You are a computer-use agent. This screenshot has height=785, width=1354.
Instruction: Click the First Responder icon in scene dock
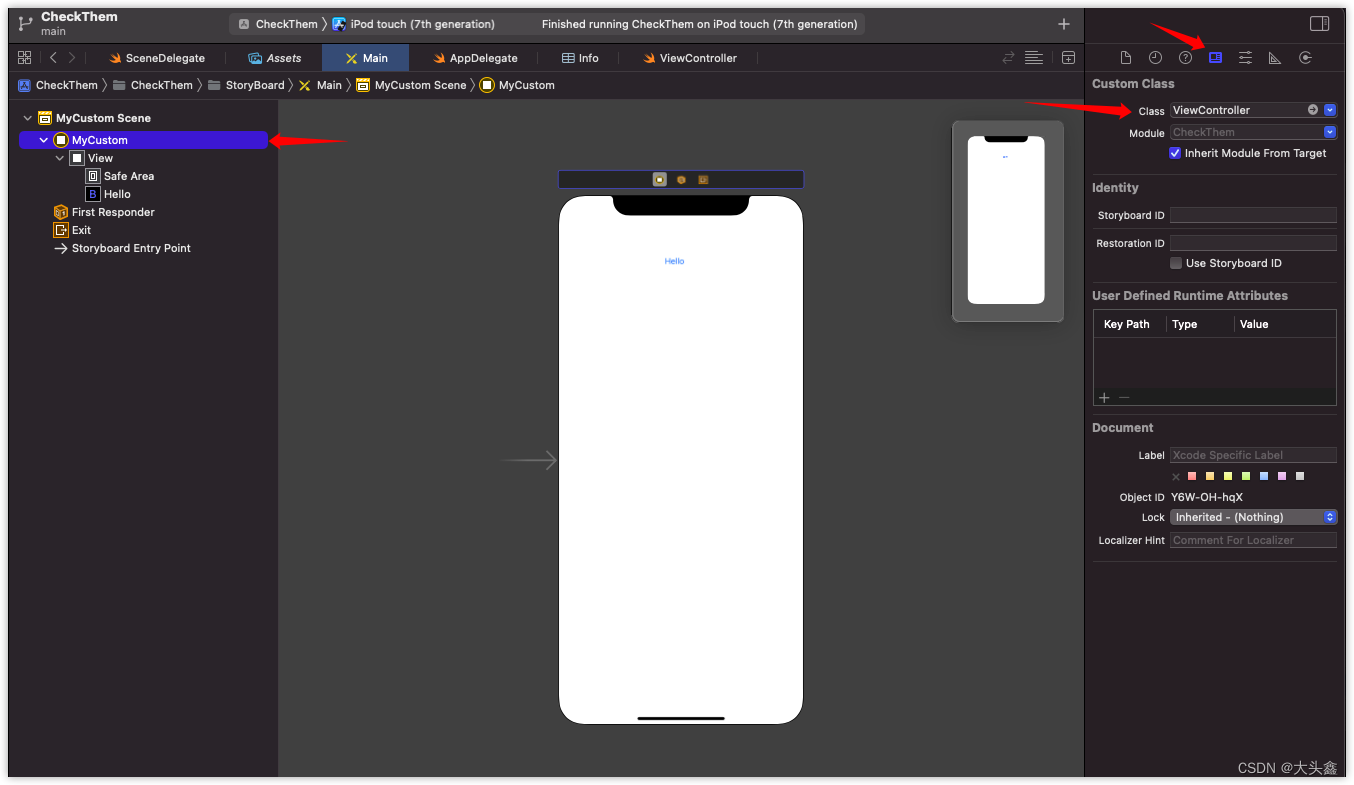(681, 180)
